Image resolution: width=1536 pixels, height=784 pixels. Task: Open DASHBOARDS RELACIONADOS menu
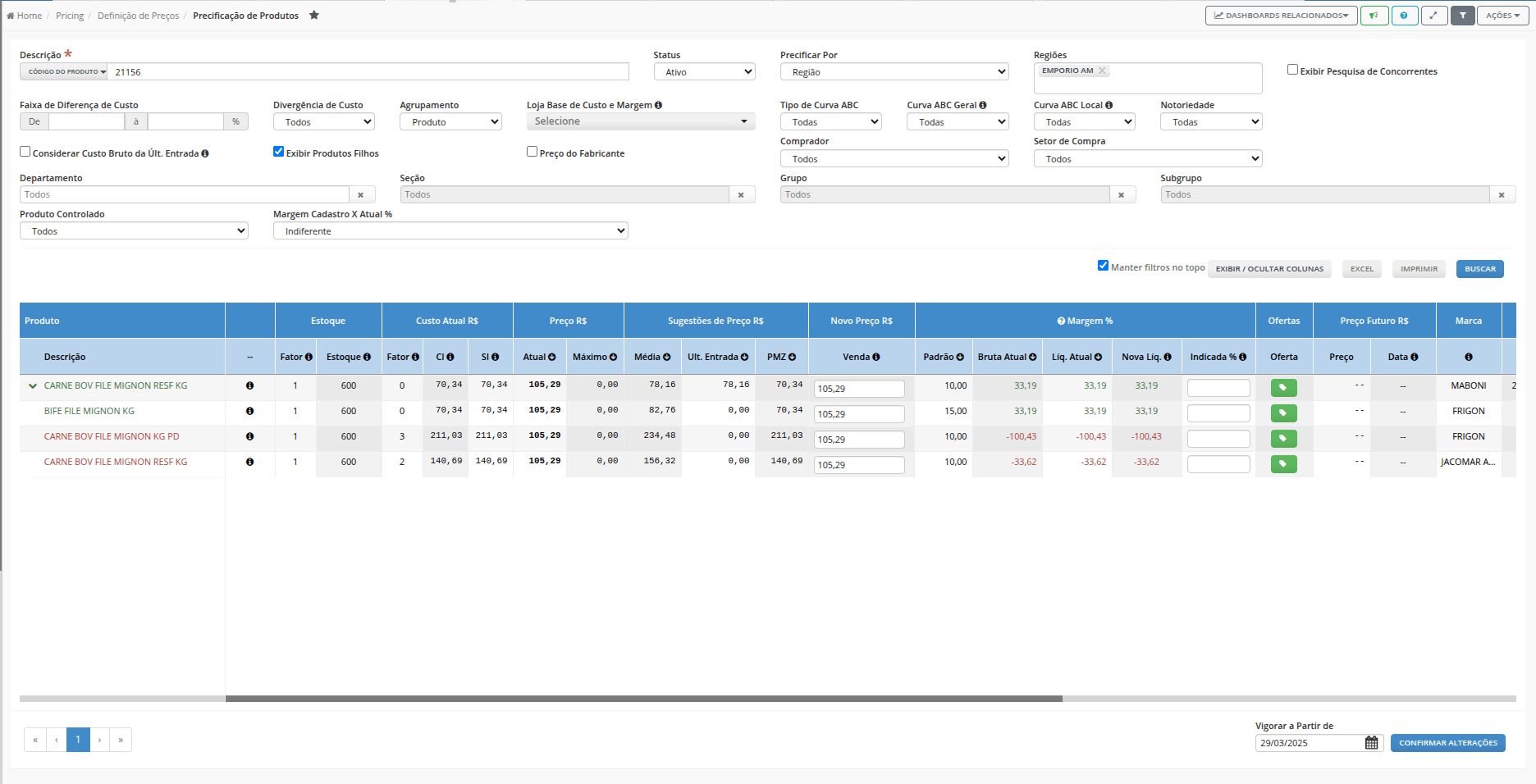pyautogui.click(x=1281, y=16)
